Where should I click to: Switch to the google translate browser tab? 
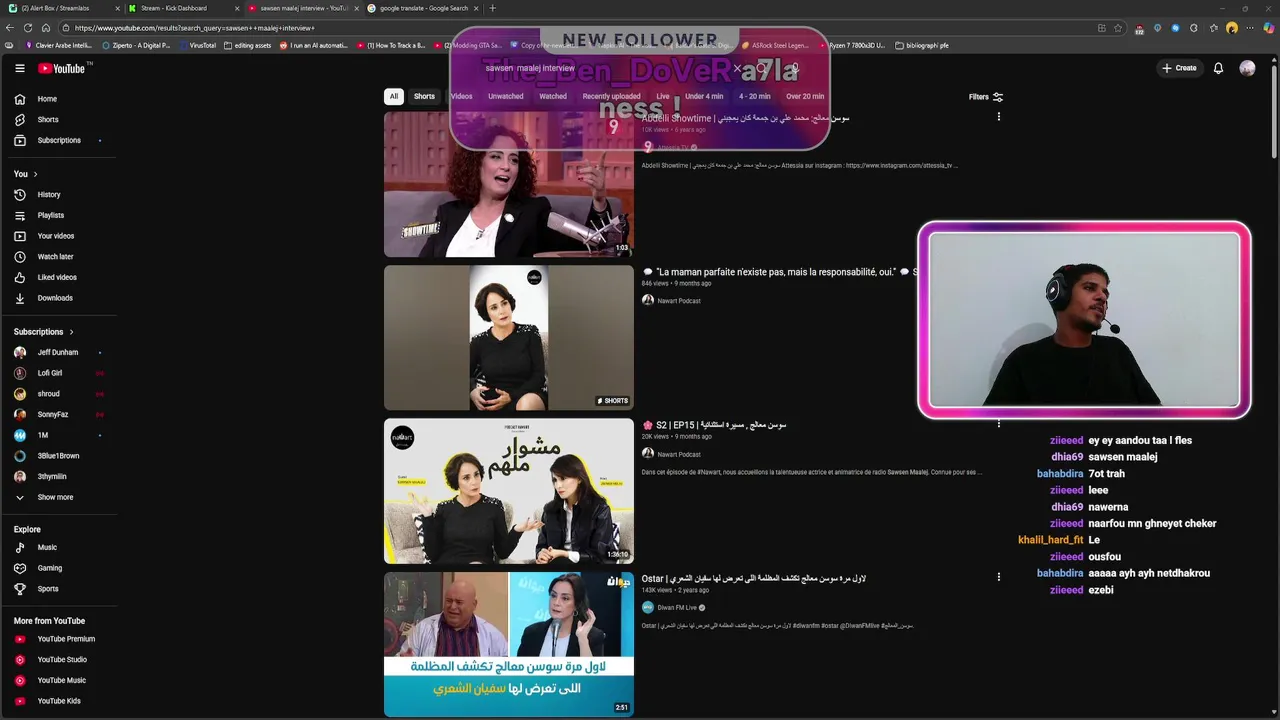[422, 8]
